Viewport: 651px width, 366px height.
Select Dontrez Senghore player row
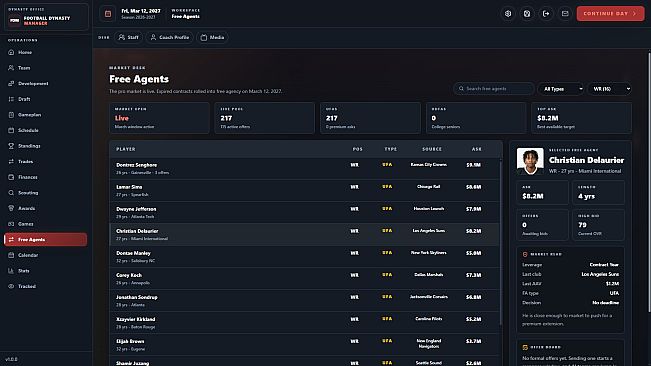click(304, 168)
